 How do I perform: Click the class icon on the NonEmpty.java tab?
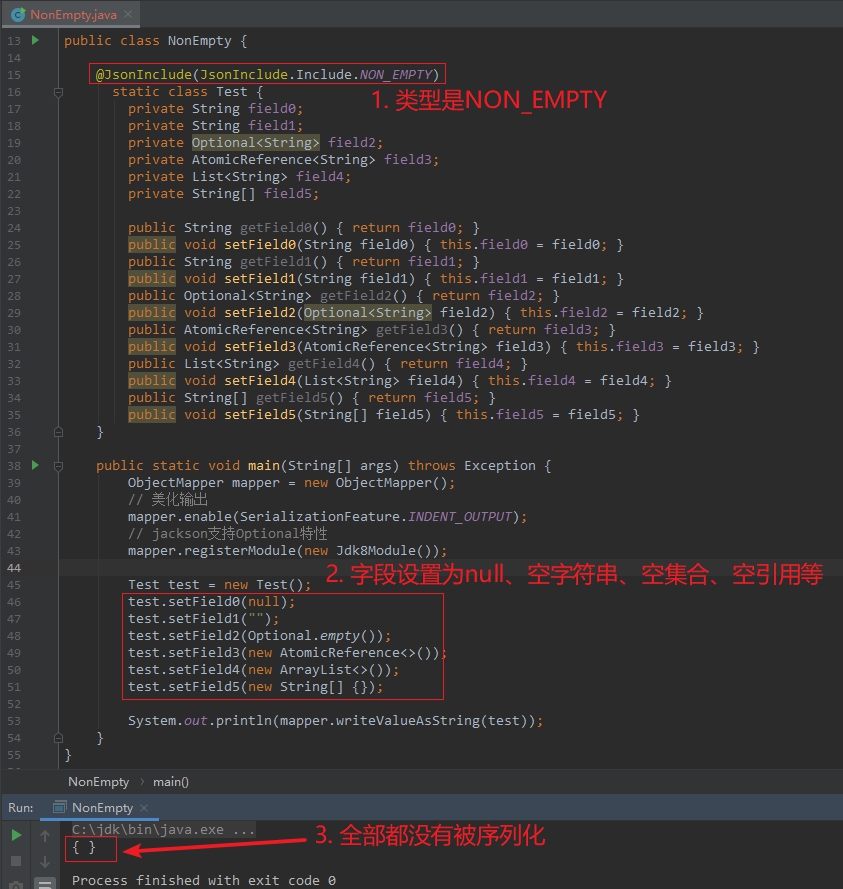tap(18, 14)
